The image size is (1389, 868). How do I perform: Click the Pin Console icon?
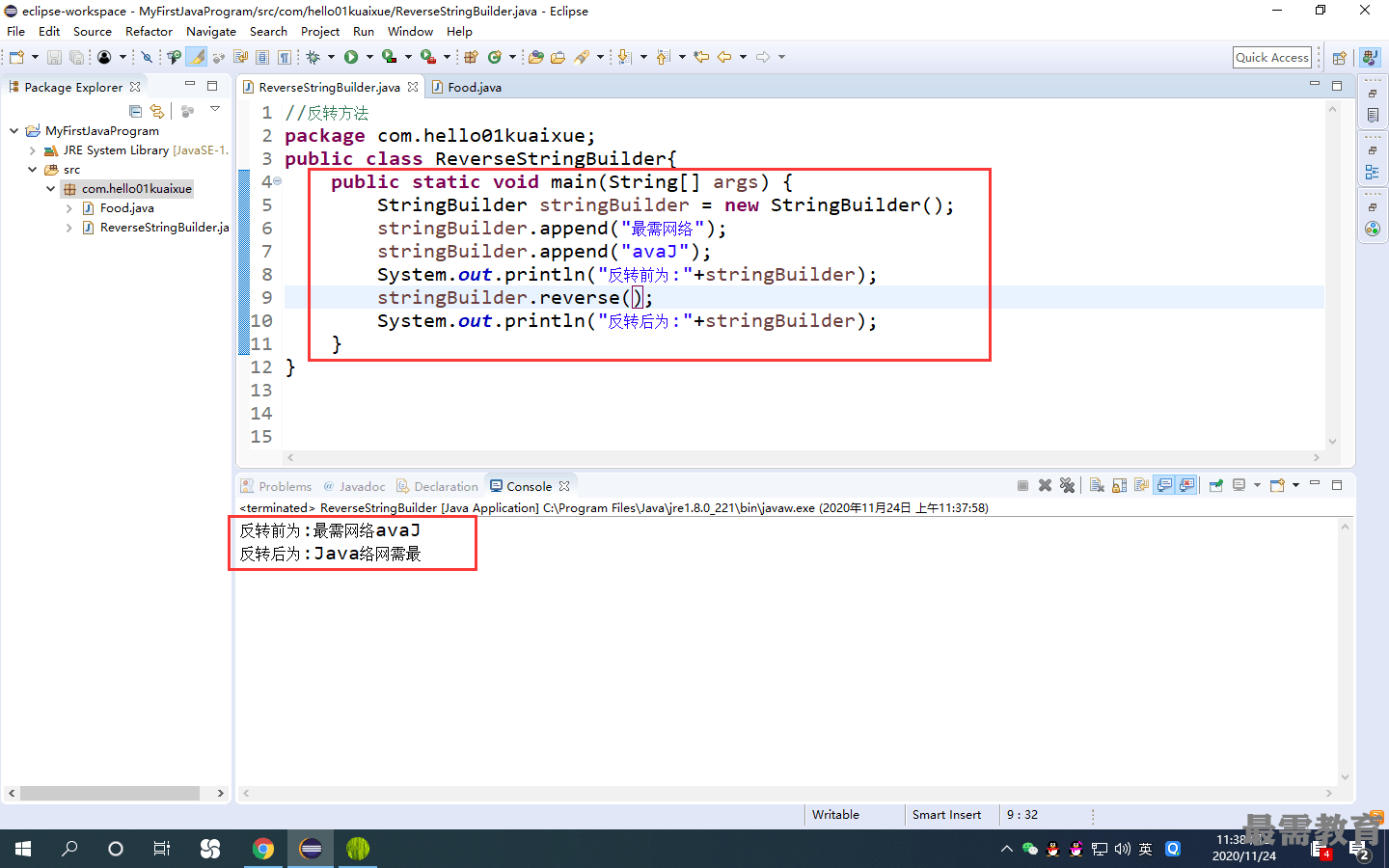tap(1215, 485)
